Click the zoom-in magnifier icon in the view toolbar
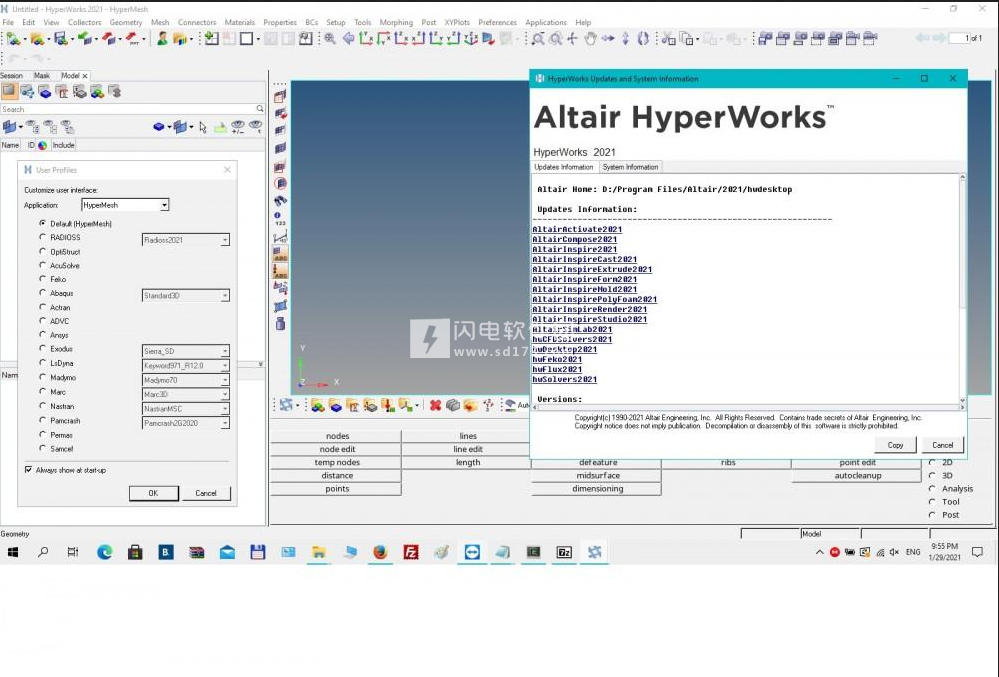This screenshot has height=677, width=999. 330,39
